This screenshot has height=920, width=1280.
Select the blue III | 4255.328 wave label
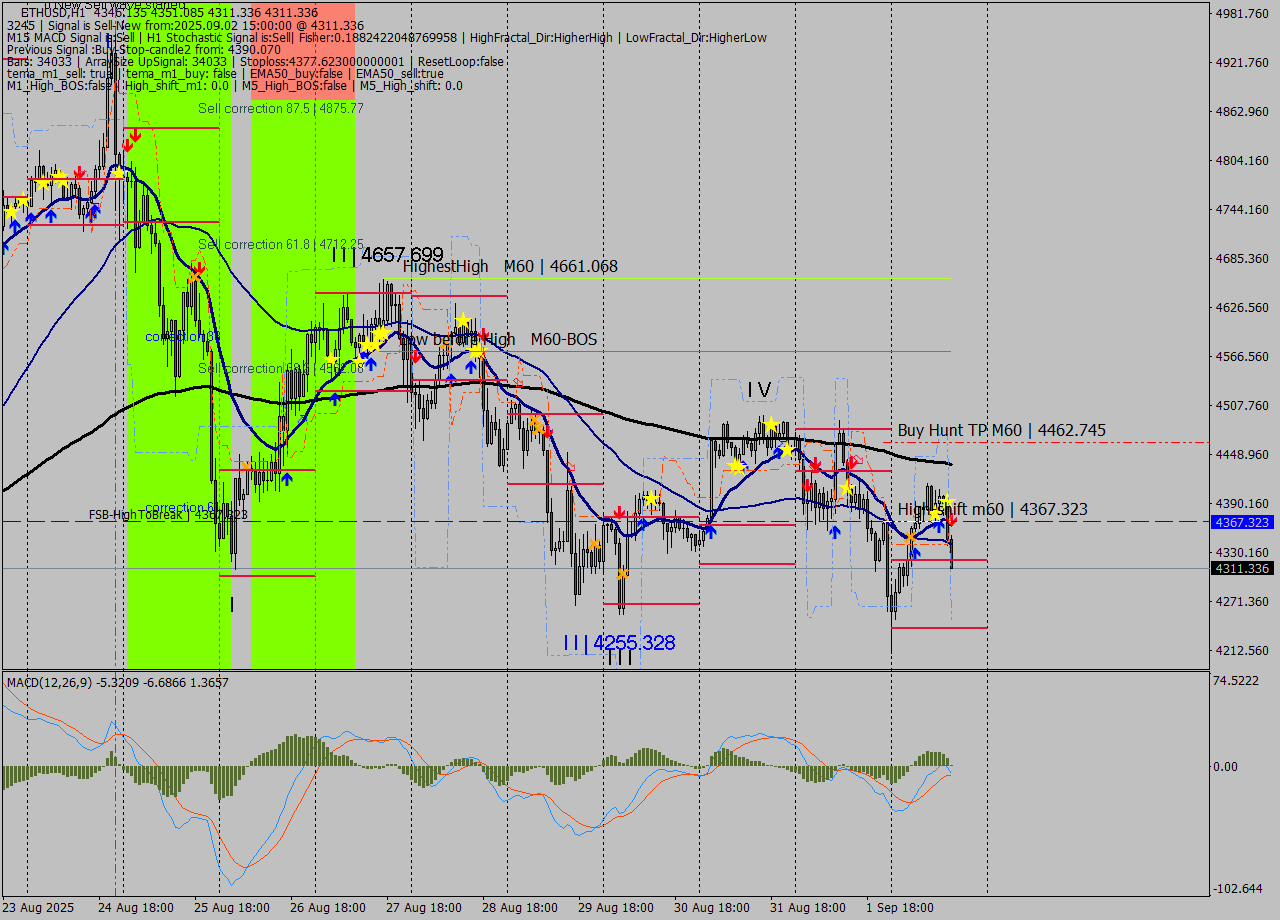pyautogui.click(x=619, y=643)
